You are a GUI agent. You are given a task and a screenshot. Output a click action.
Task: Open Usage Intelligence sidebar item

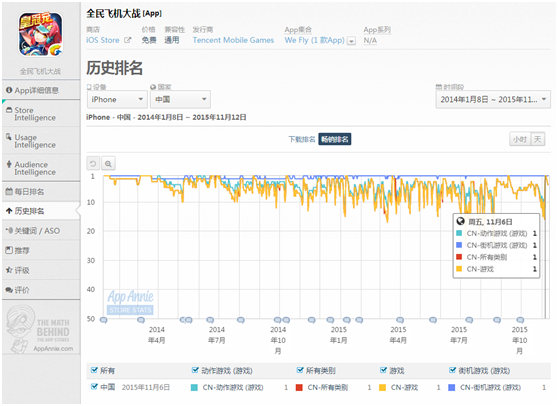(x=41, y=141)
